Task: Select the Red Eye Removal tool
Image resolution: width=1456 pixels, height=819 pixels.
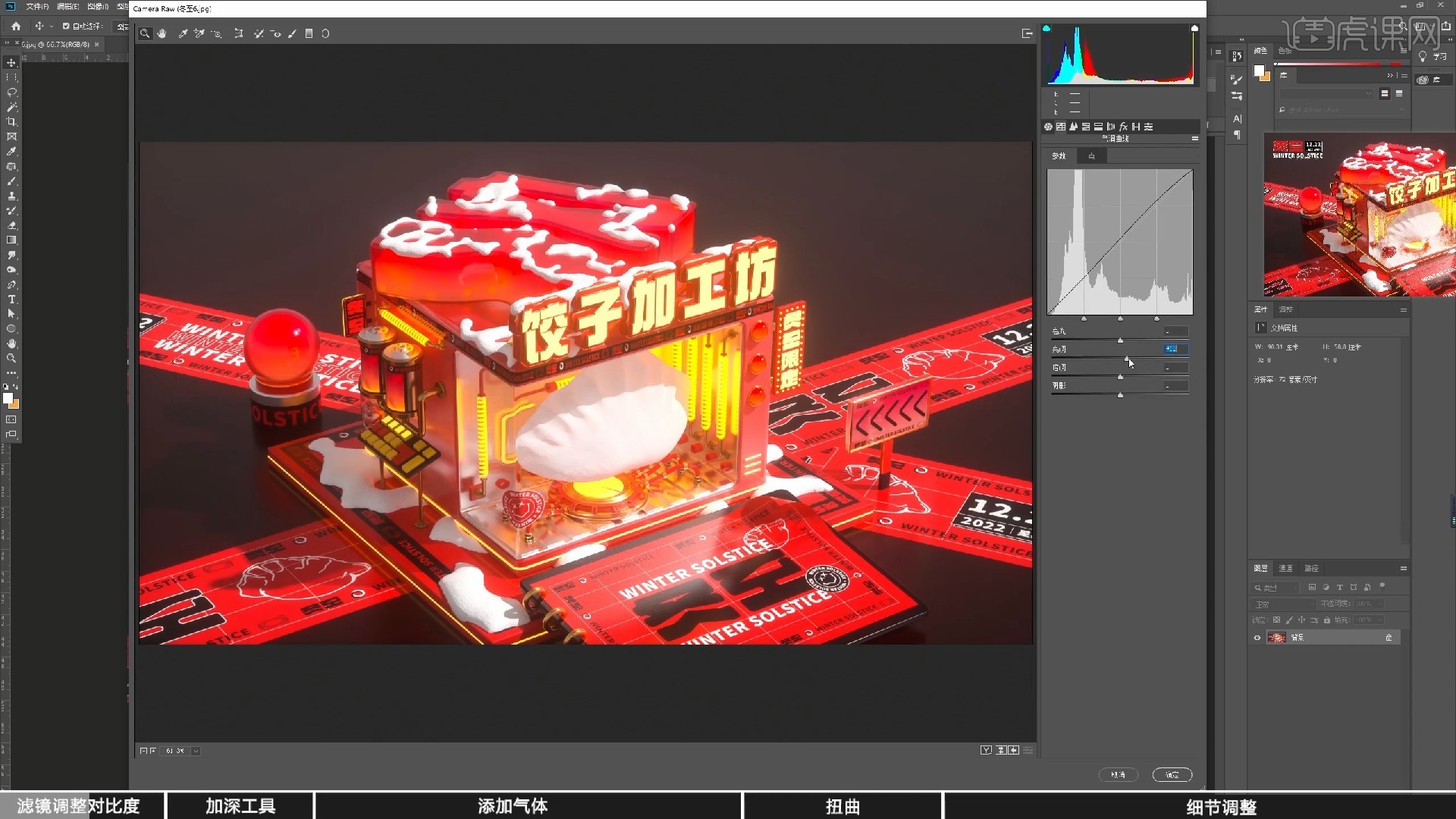Action: click(x=275, y=33)
